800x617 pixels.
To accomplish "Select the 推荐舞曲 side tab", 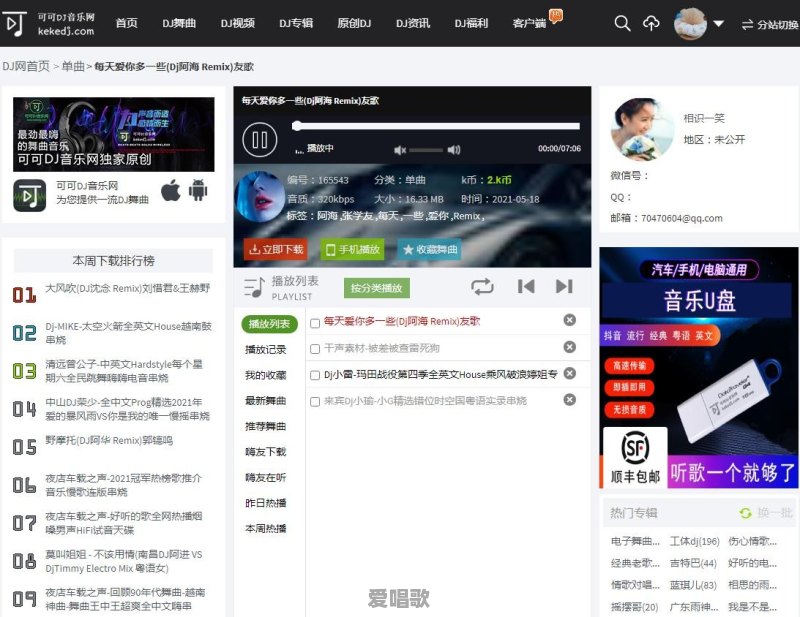I will click(265, 426).
